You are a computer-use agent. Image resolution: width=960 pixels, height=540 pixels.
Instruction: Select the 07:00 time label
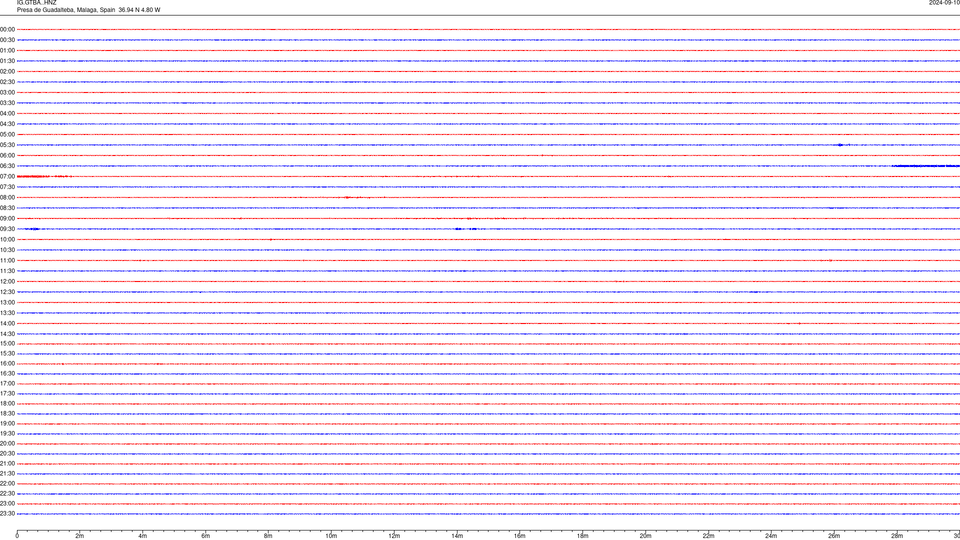click(7, 176)
